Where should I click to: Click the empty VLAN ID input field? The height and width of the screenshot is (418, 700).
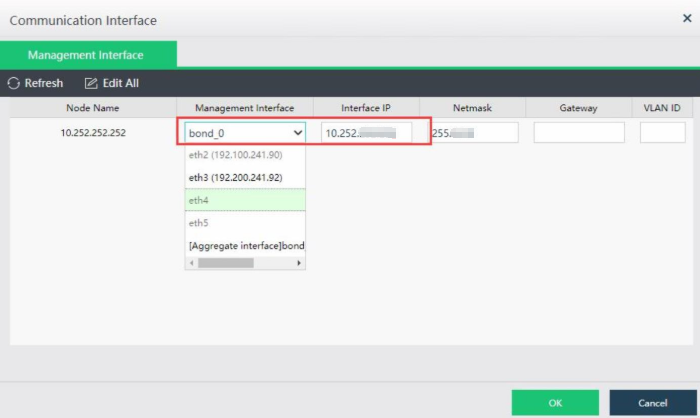pyautogui.click(x=662, y=133)
